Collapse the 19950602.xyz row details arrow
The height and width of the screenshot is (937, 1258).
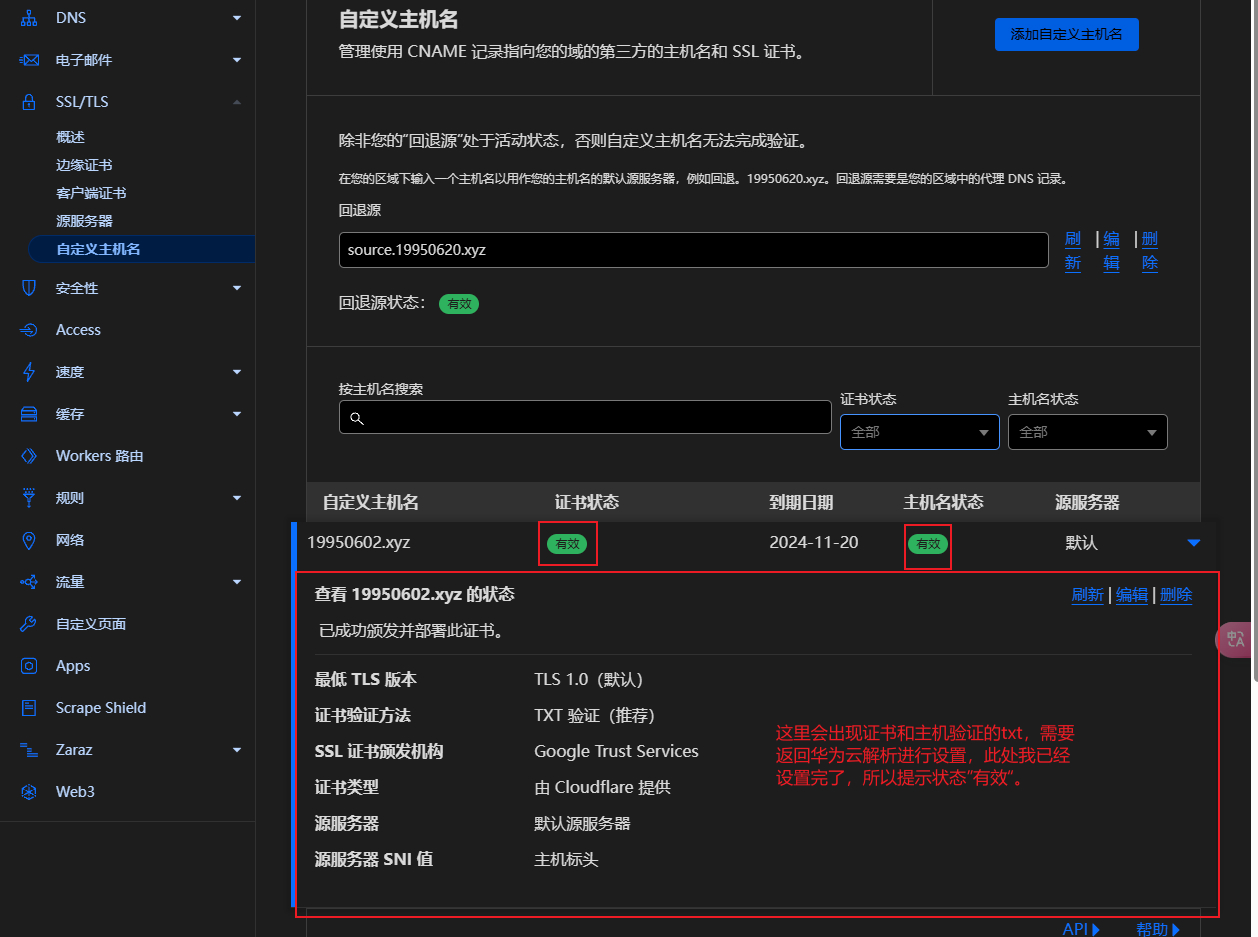(x=1193, y=543)
